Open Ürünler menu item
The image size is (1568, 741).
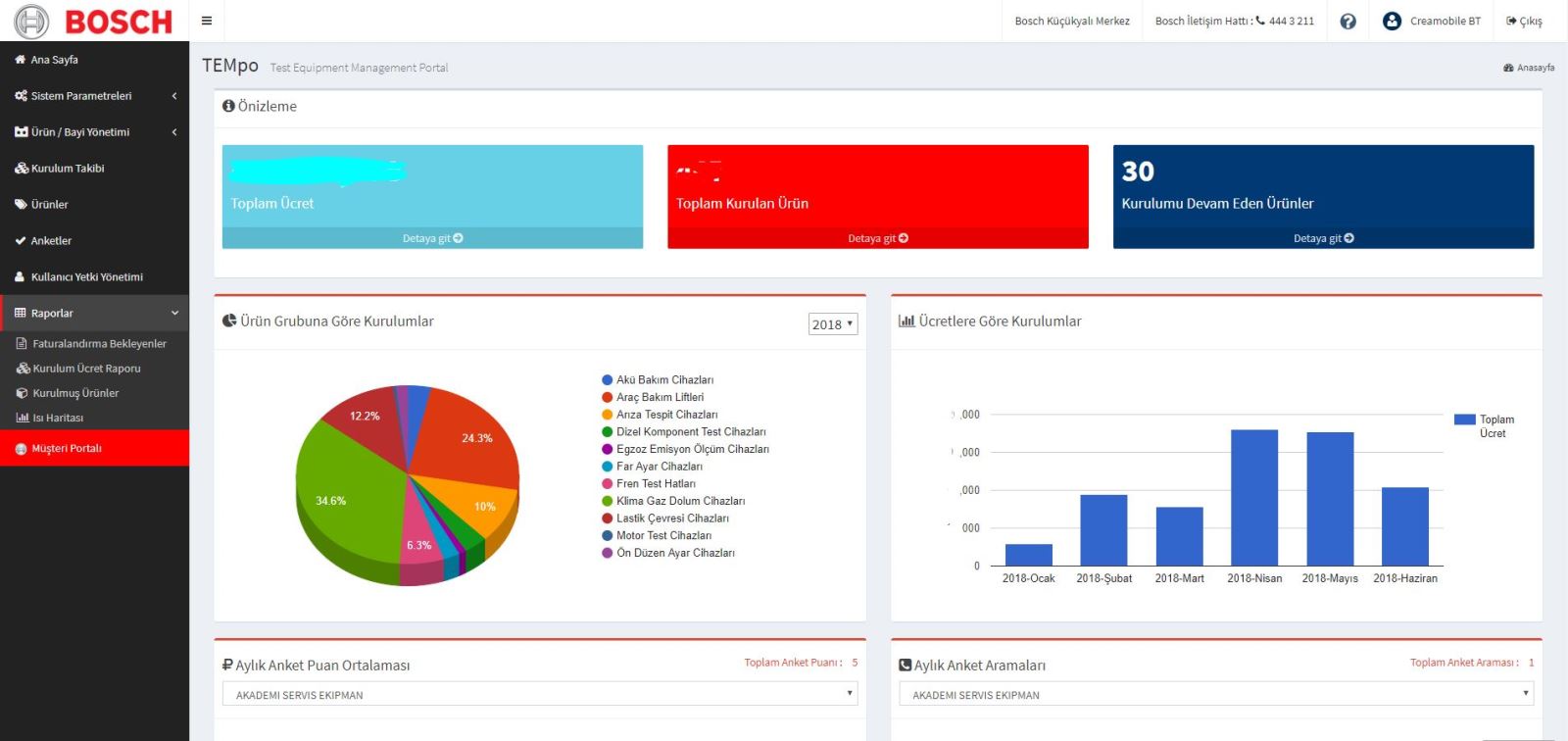tap(94, 205)
